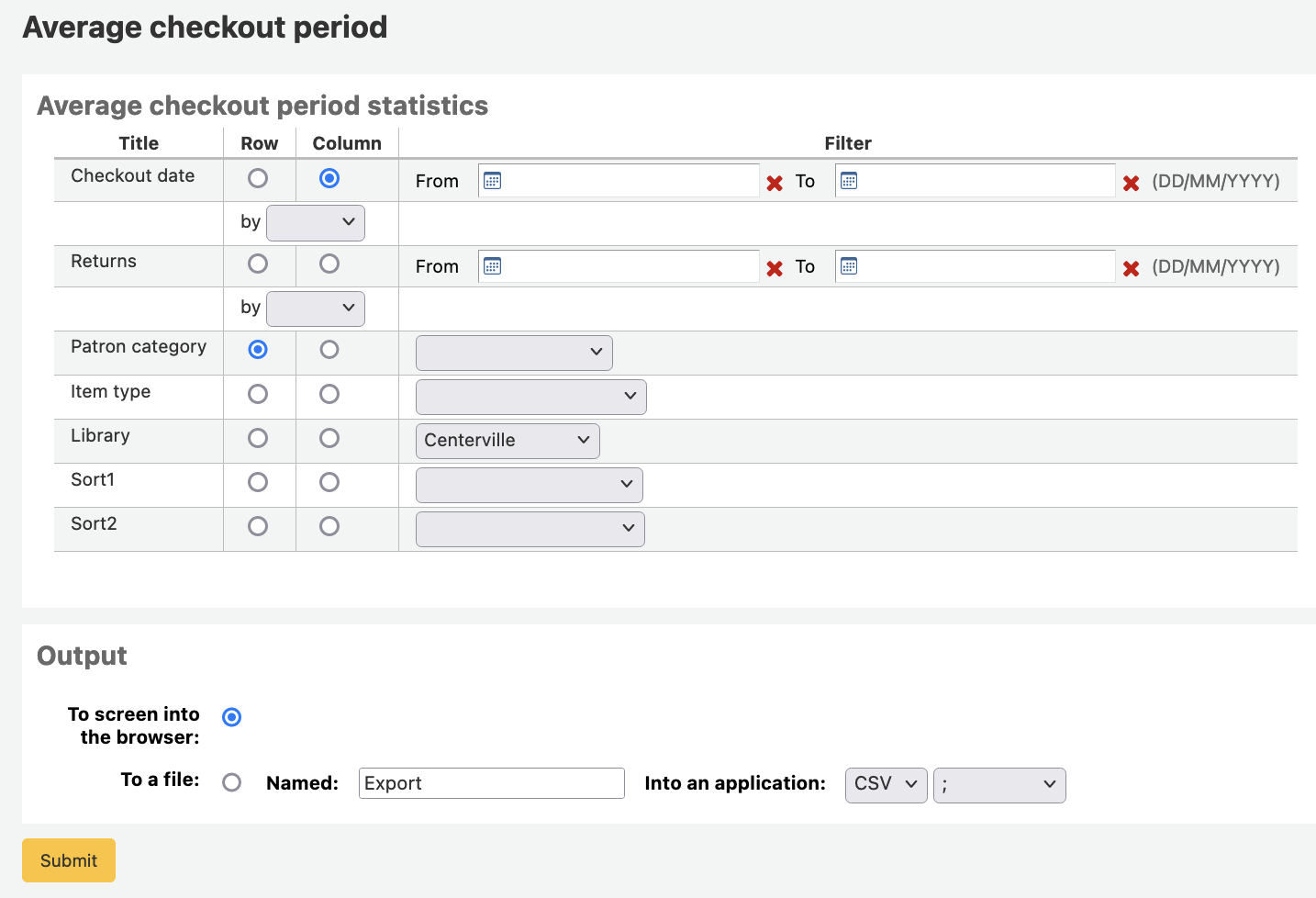Screen dimensions: 1316x898
Task: Open the semicolon delimiter dropdown
Action: tap(999, 785)
